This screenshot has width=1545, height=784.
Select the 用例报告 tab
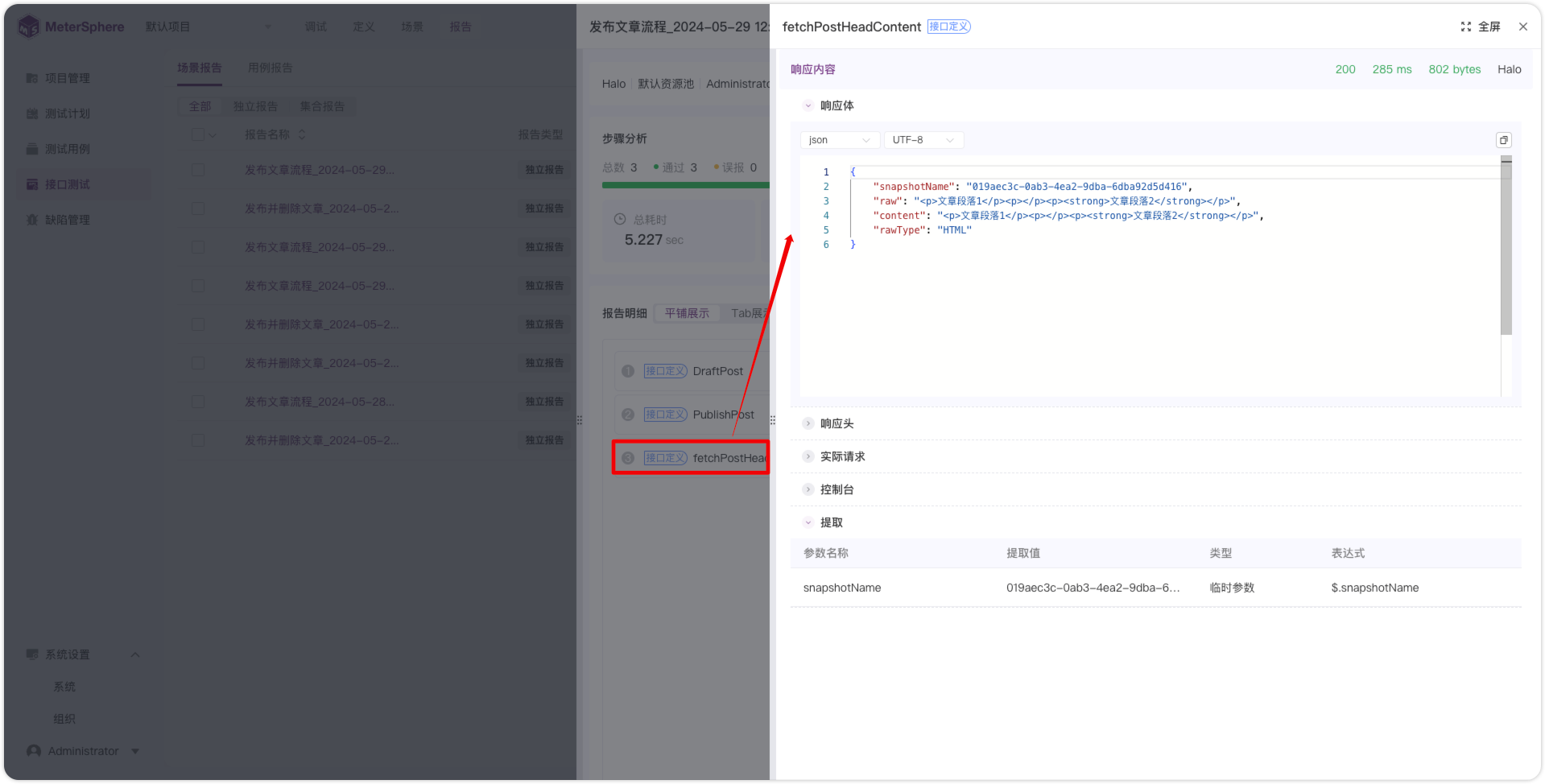(x=271, y=68)
